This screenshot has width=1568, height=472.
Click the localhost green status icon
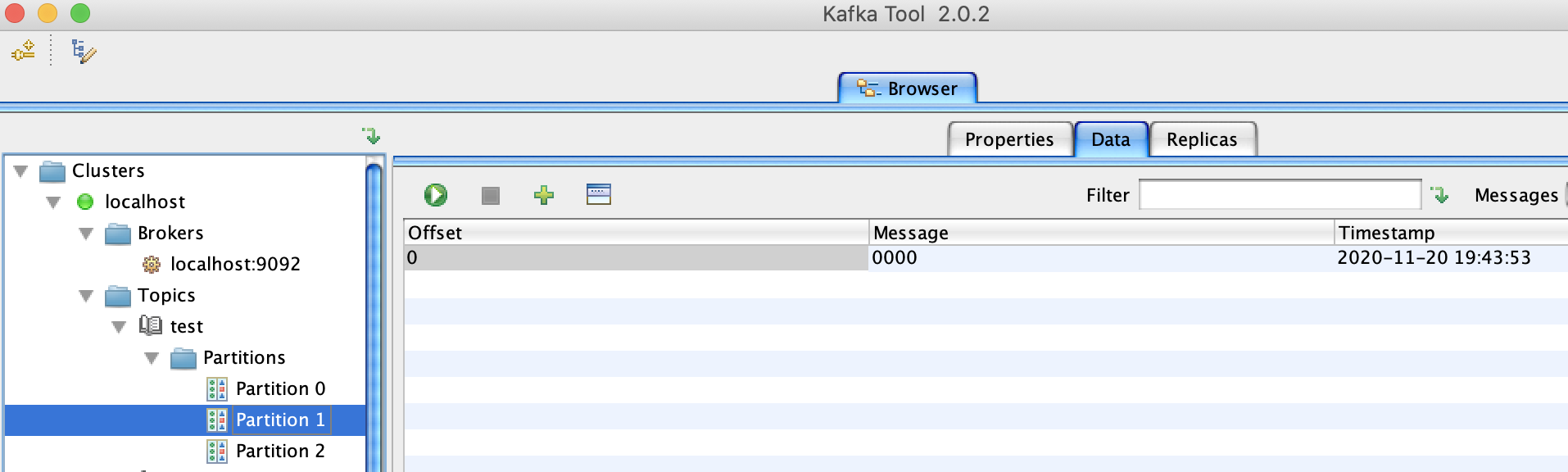point(85,202)
